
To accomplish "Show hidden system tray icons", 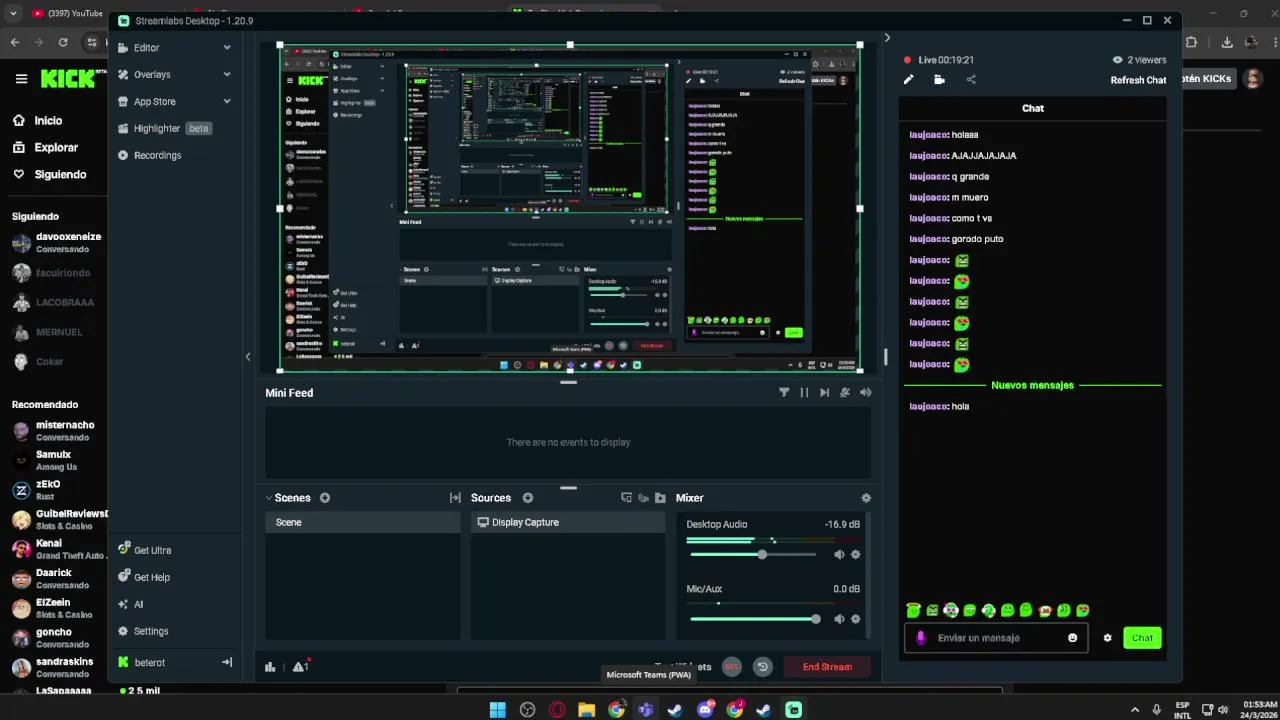I will (x=1135, y=710).
